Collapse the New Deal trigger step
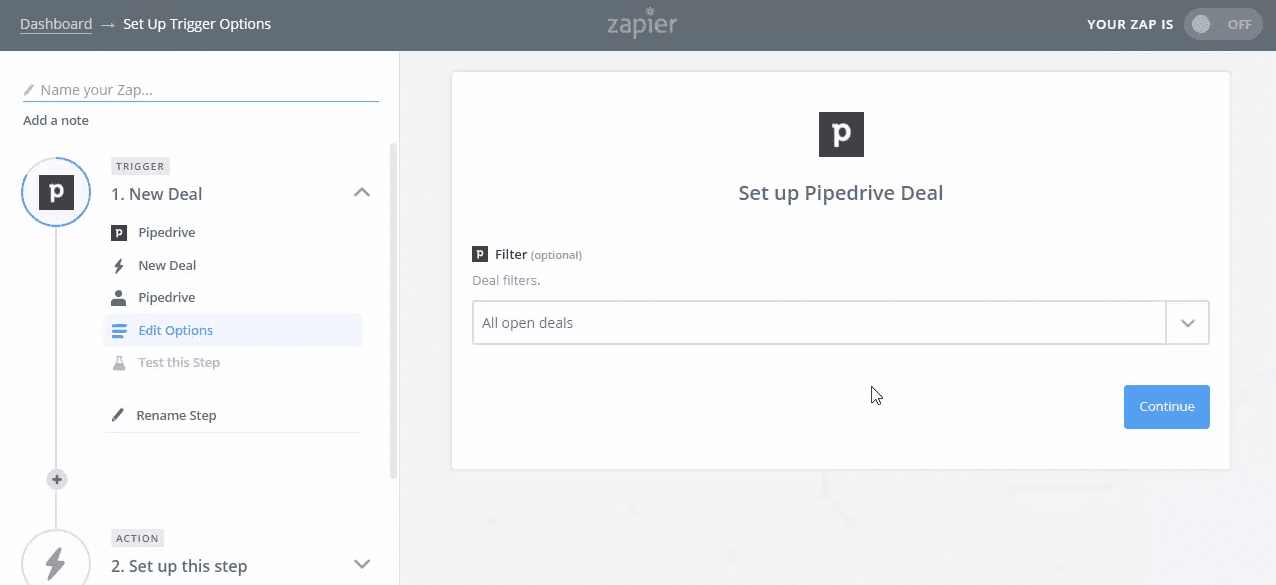The image size is (1276, 585). pyautogui.click(x=362, y=193)
